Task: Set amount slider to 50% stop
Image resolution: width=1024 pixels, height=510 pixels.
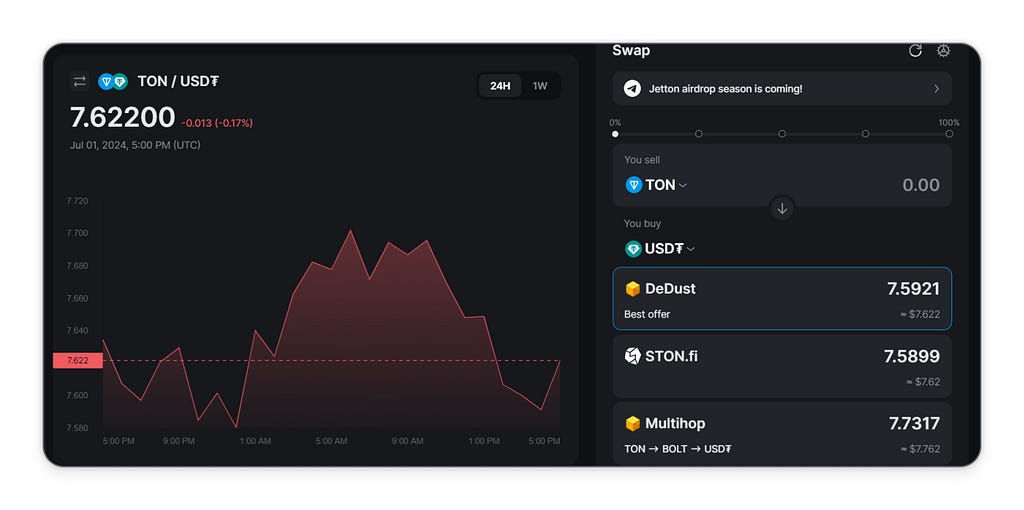Action: pos(782,134)
